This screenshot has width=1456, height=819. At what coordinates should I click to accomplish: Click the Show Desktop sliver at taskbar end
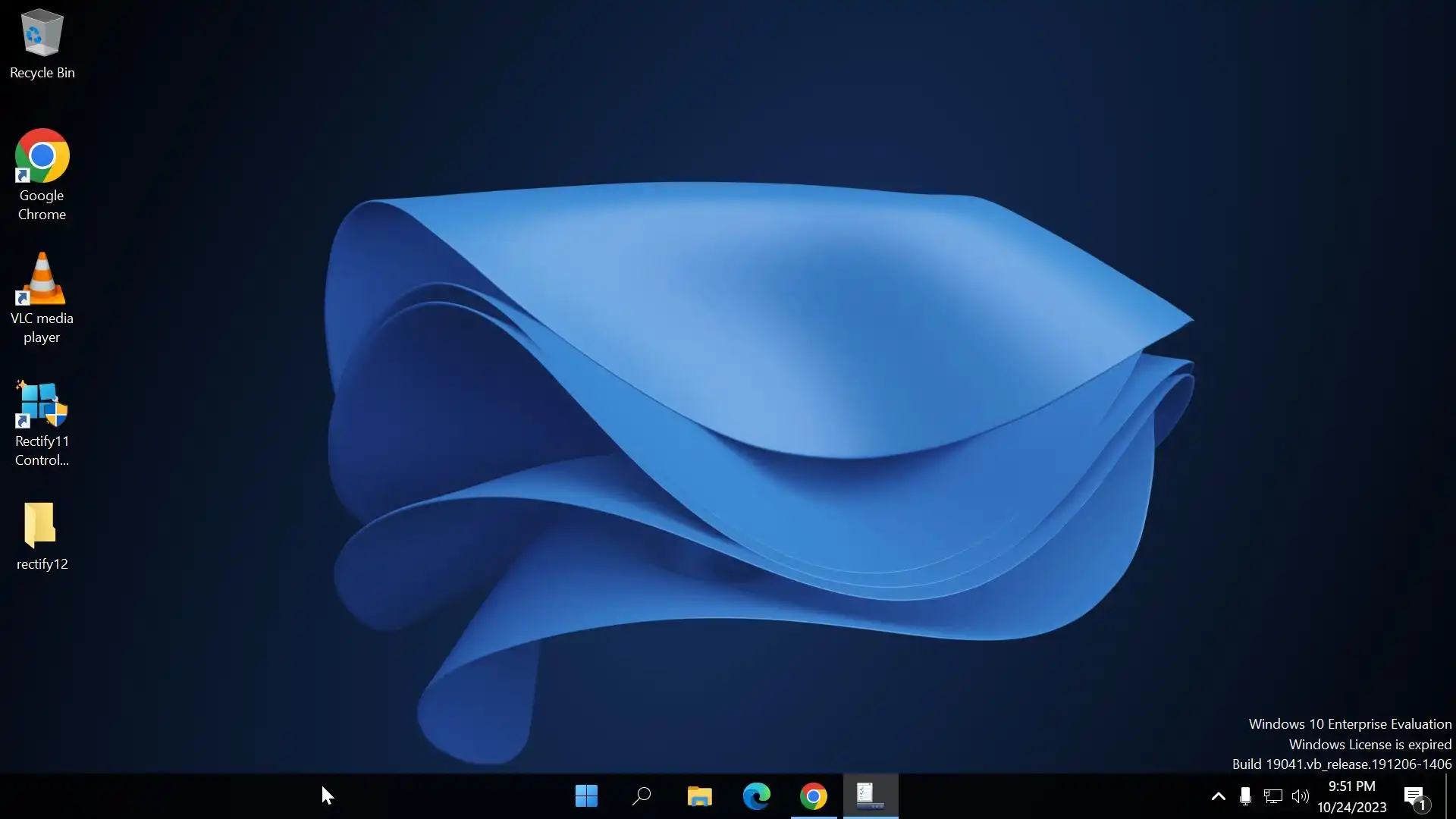coord(1451,796)
